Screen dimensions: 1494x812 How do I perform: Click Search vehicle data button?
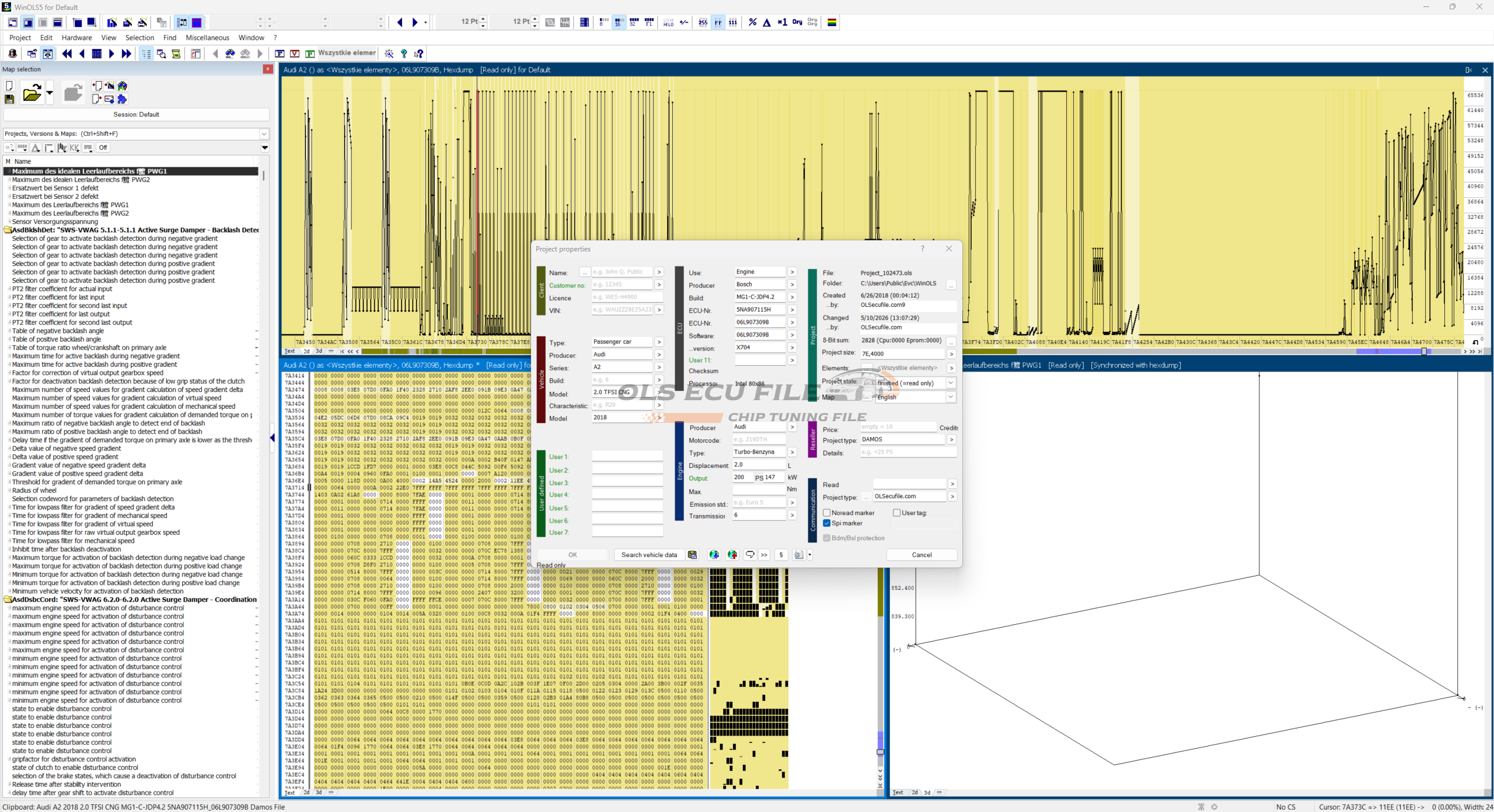pos(649,555)
